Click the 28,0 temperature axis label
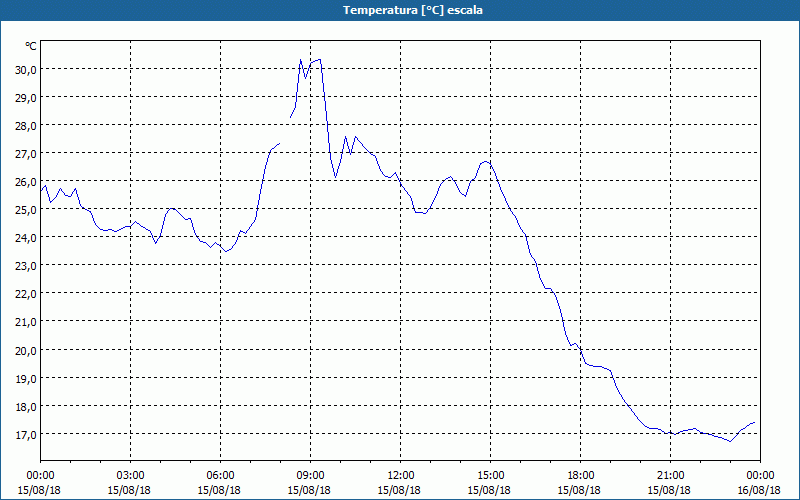The image size is (800, 500). pyautogui.click(x=26, y=126)
